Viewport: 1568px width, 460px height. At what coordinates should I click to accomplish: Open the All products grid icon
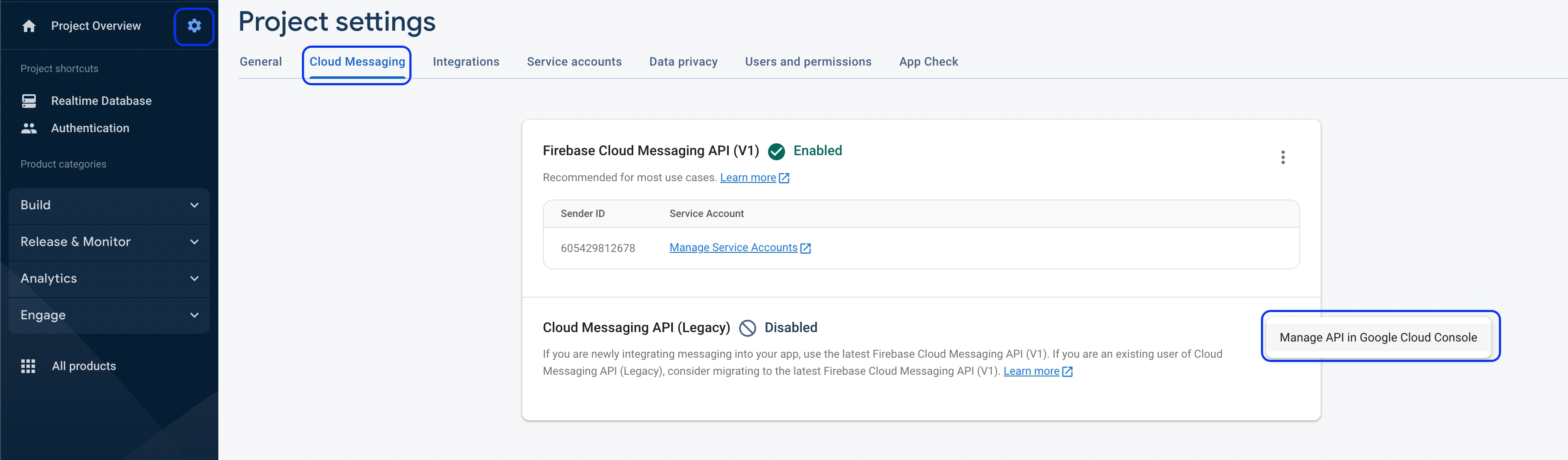tap(28, 366)
